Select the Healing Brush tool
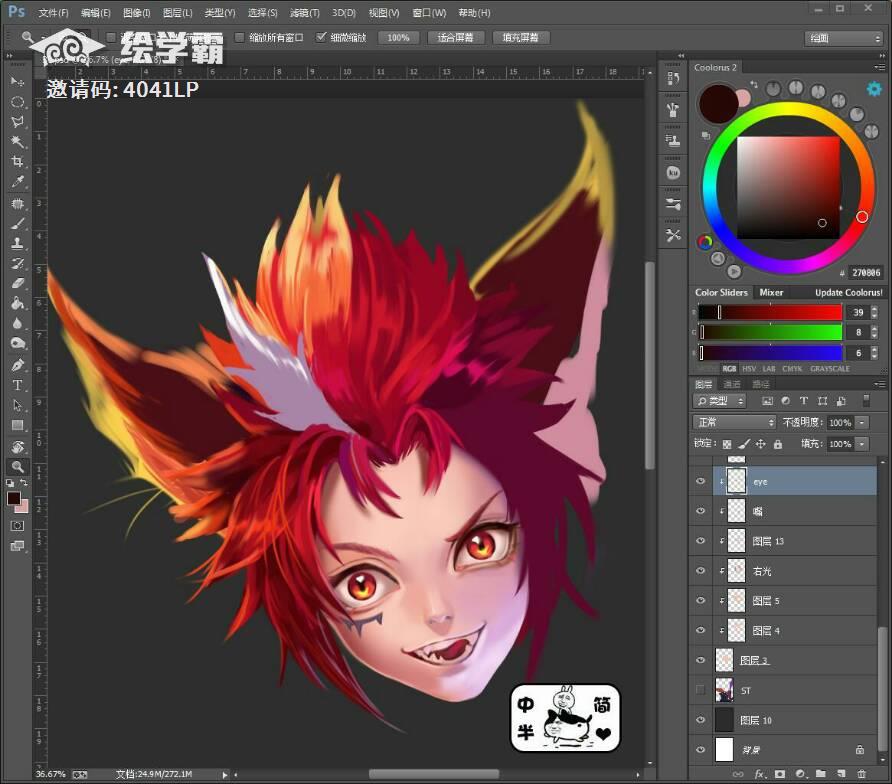892x784 pixels. point(17,204)
